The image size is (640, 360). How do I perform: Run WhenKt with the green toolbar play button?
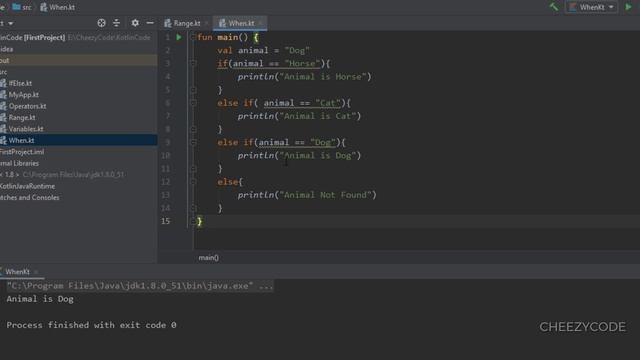(629, 7)
